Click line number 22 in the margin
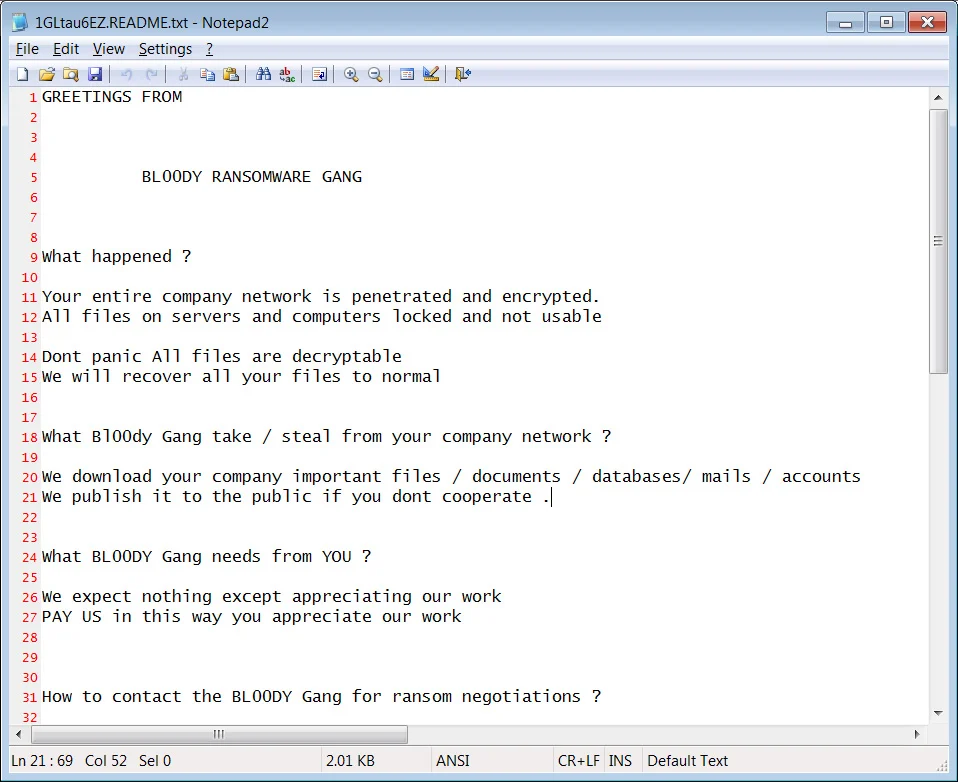Viewport: 958px width, 782px height. tap(29, 517)
